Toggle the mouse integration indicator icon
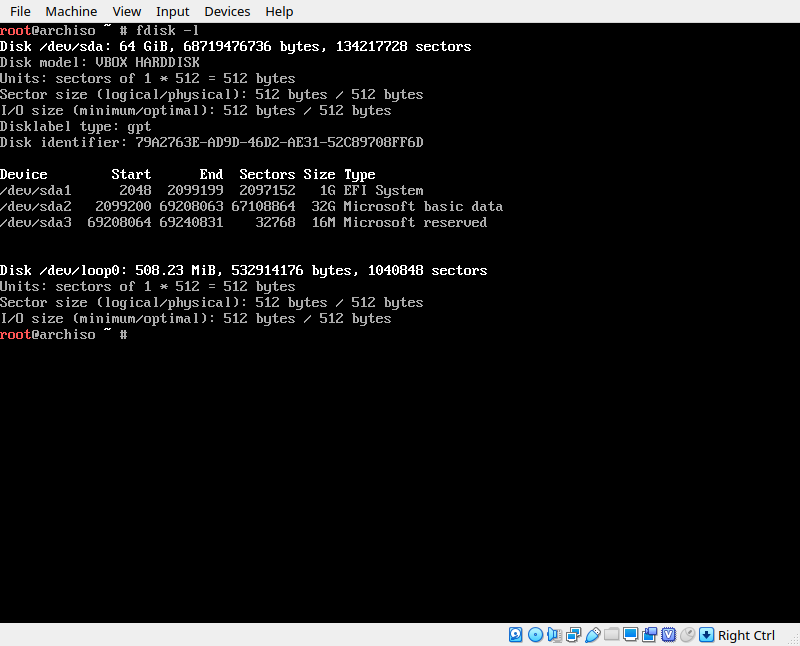The height and width of the screenshot is (646, 800). tap(688, 635)
